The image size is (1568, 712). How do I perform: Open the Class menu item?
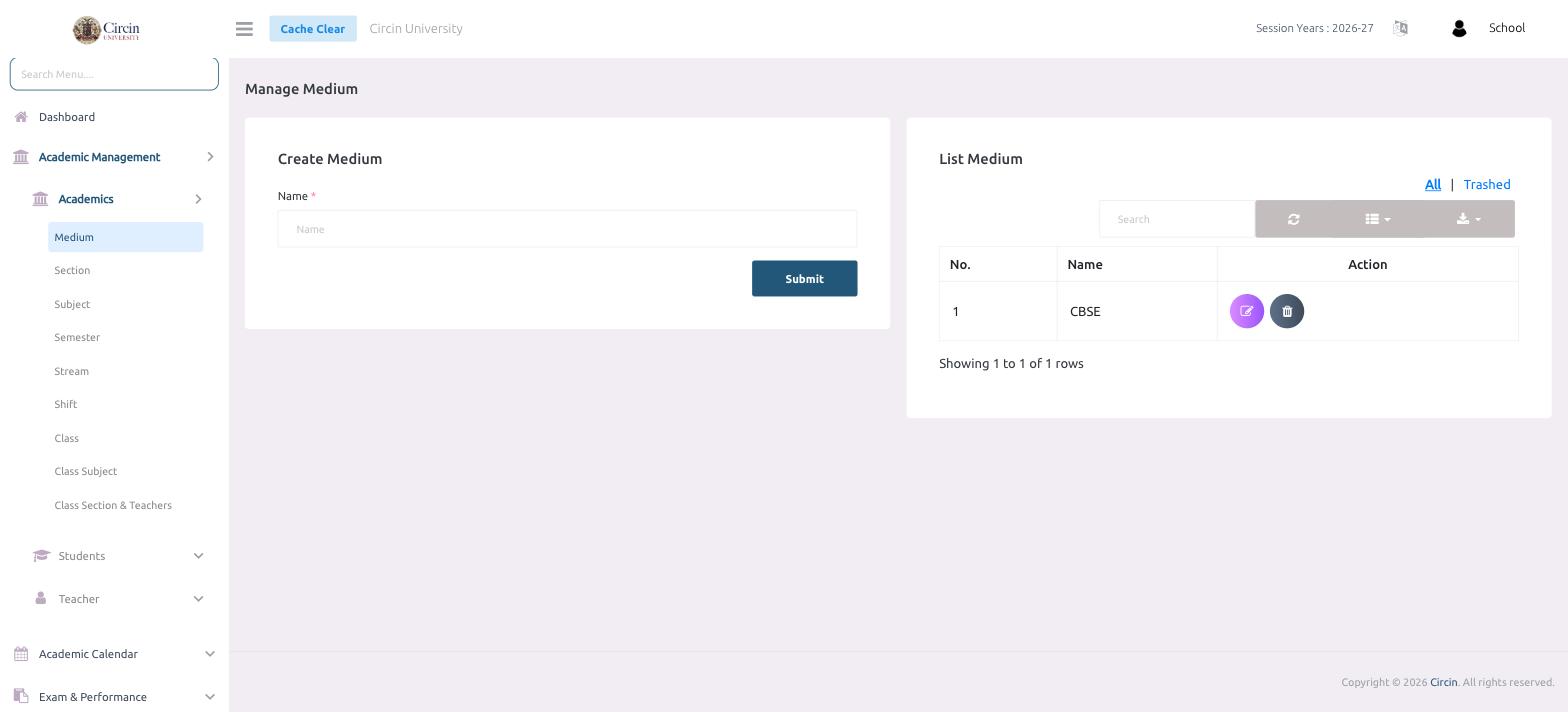(66, 438)
